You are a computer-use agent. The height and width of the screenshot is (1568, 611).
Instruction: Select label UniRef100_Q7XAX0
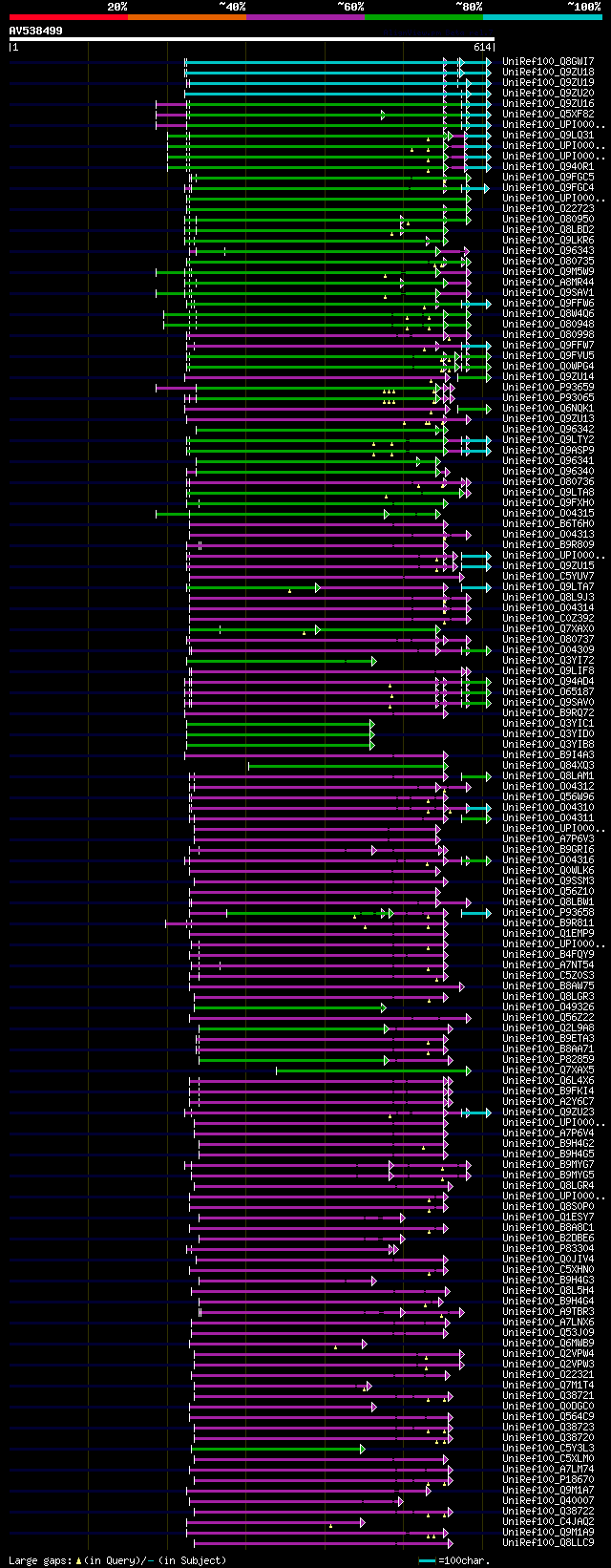click(548, 628)
